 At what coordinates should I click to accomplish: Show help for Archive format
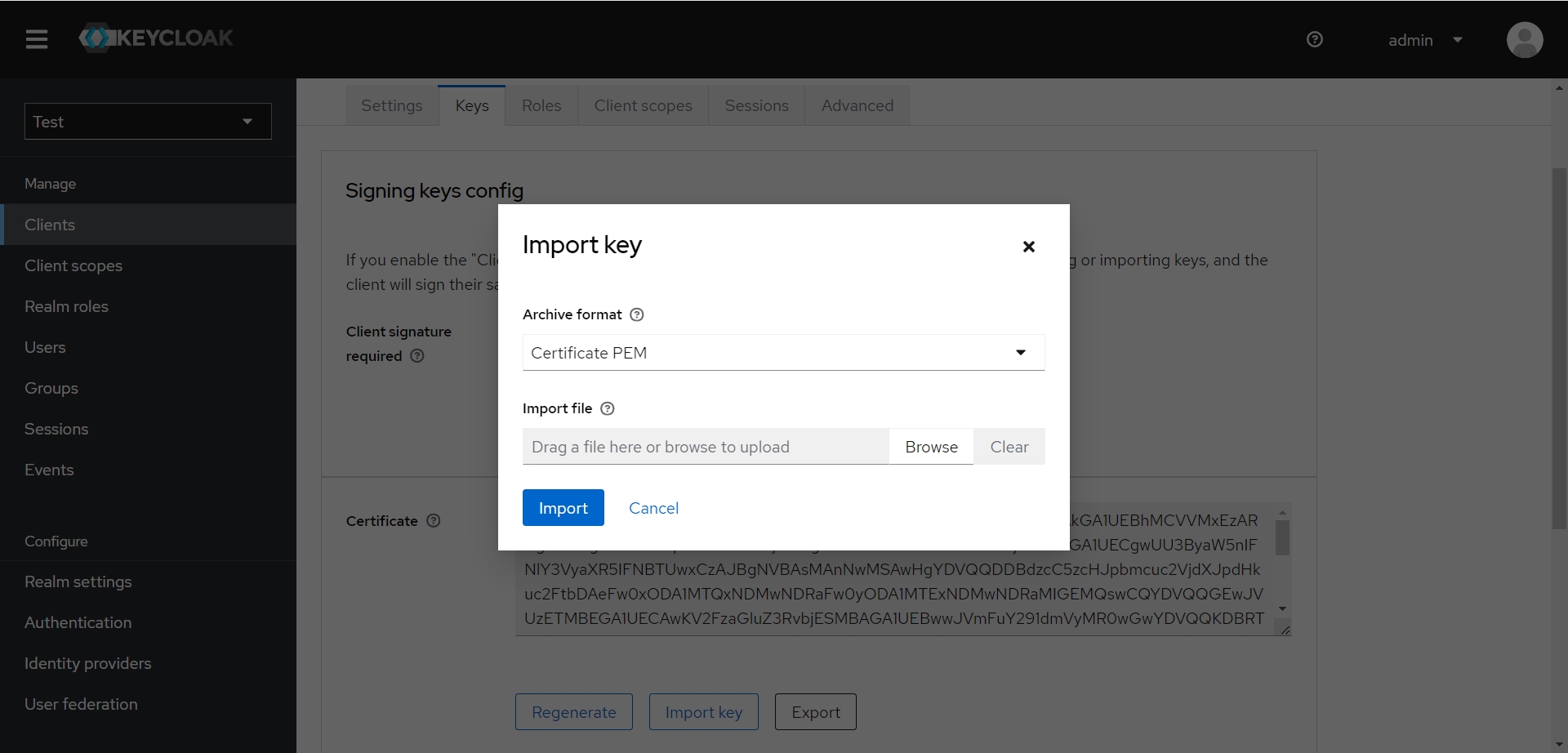click(x=637, y=314)
